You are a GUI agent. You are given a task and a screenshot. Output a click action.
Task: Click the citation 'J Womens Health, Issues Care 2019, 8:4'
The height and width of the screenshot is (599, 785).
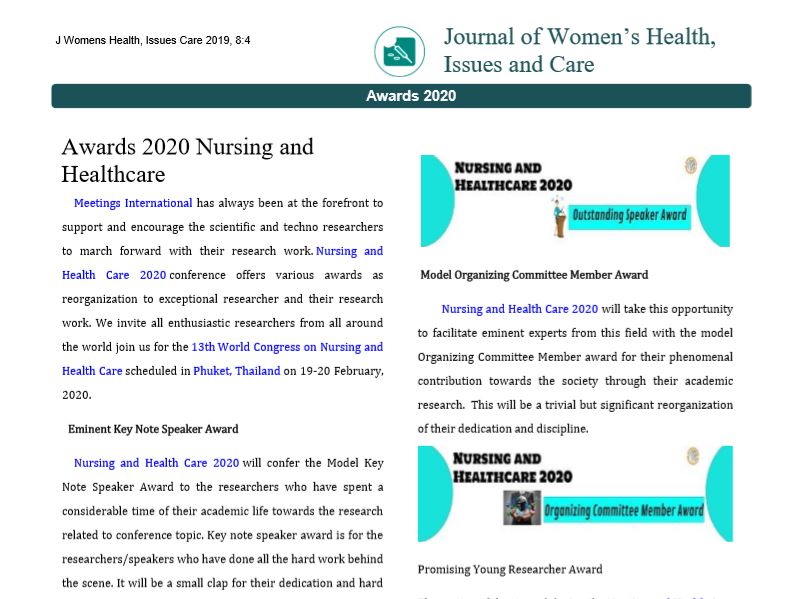tap(153, 40)
